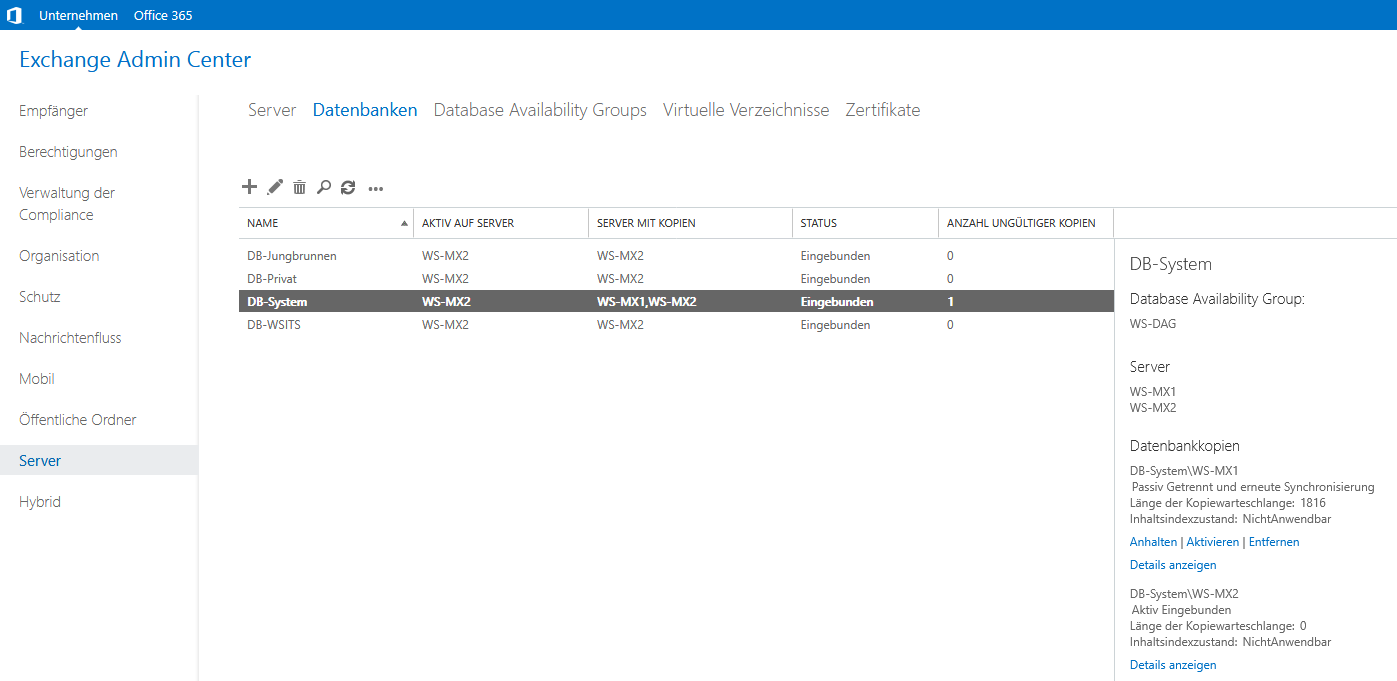This screenshot has width=1397, height=681.
Task: Click Eingebunden status of DB-WSITS
Action: tap(835, 325)
